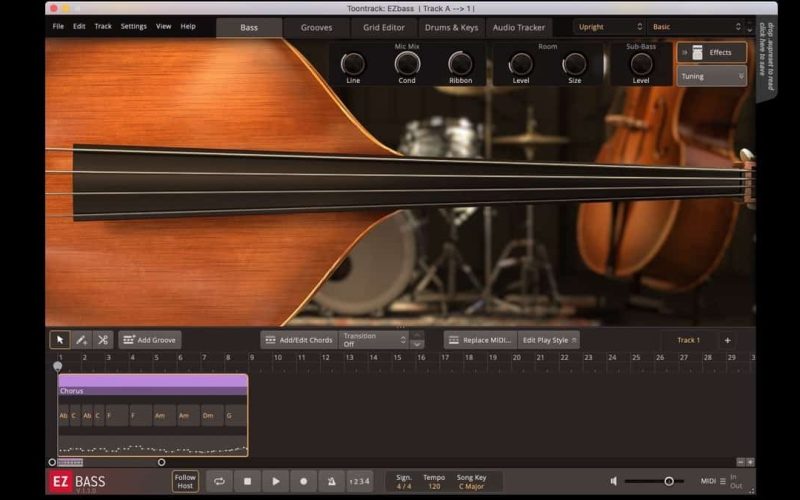
Task: Click the Transition up arrow button
Action: [417, 335]
